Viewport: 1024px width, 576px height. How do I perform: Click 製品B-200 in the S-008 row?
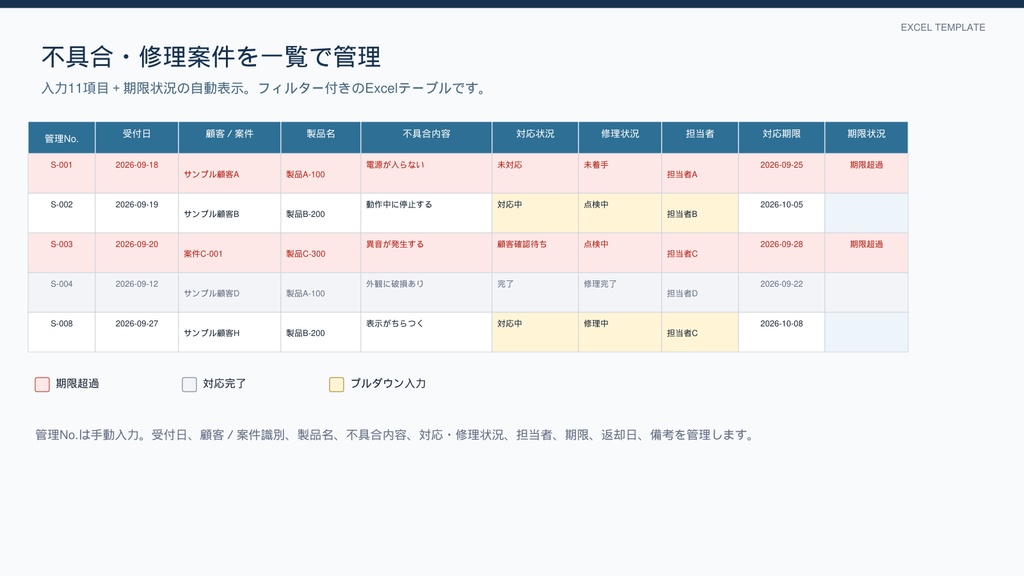(x=321, y=333)
